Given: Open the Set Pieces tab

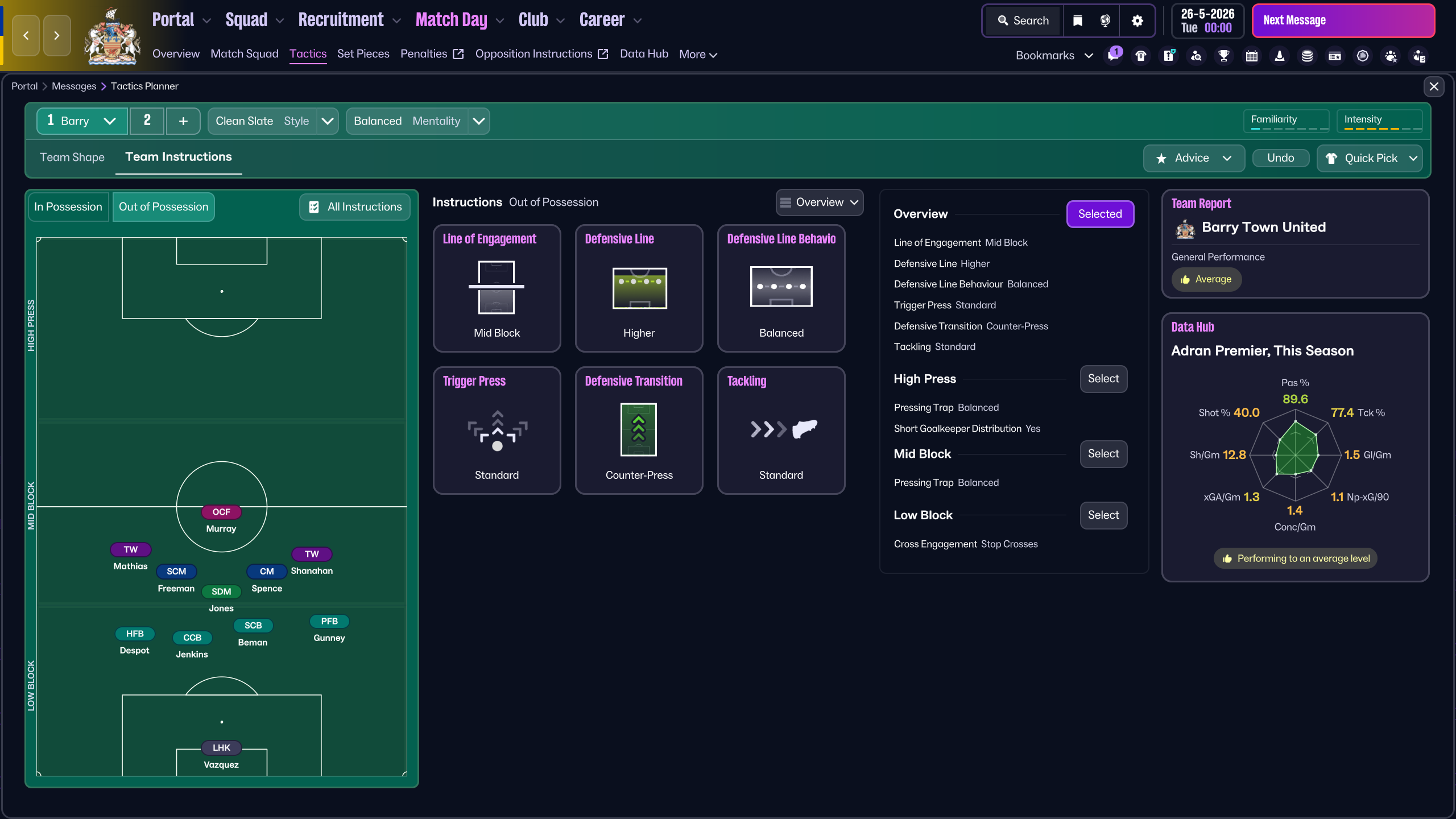Looking at the screenshot, I should tap(363, 54).
